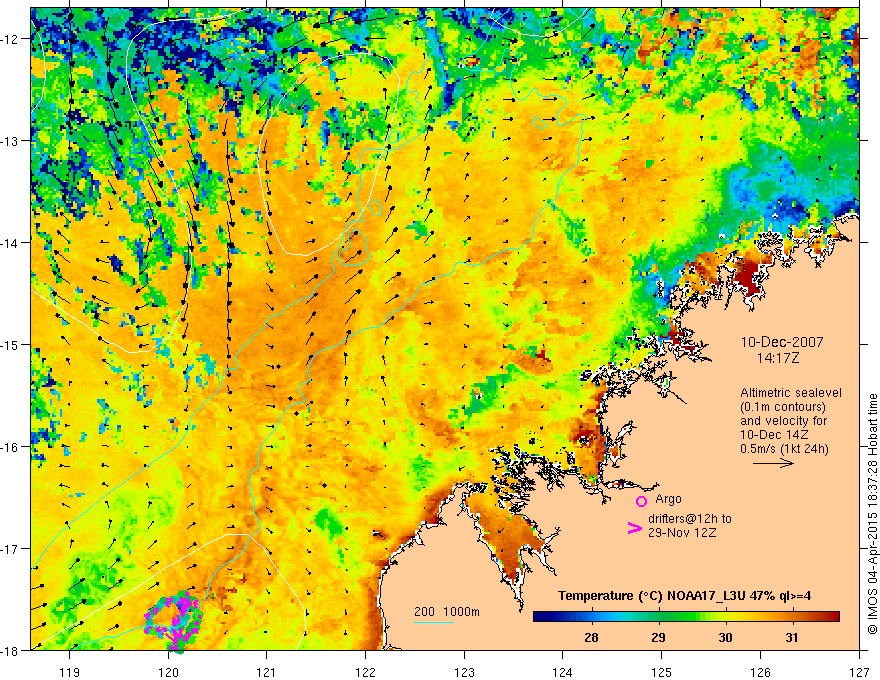Click the latitude label -15

[x=10, y=344]
